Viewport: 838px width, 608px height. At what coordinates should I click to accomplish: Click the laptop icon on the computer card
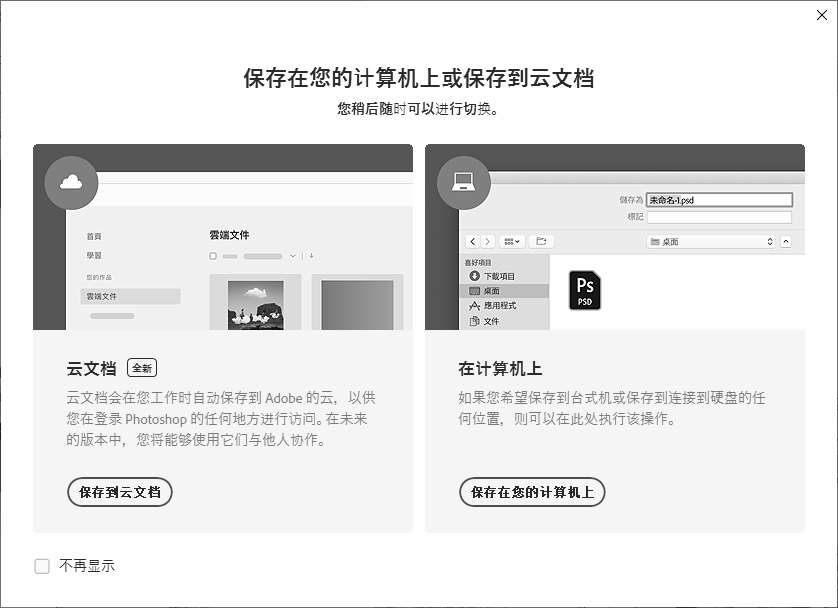coord(463,183)
